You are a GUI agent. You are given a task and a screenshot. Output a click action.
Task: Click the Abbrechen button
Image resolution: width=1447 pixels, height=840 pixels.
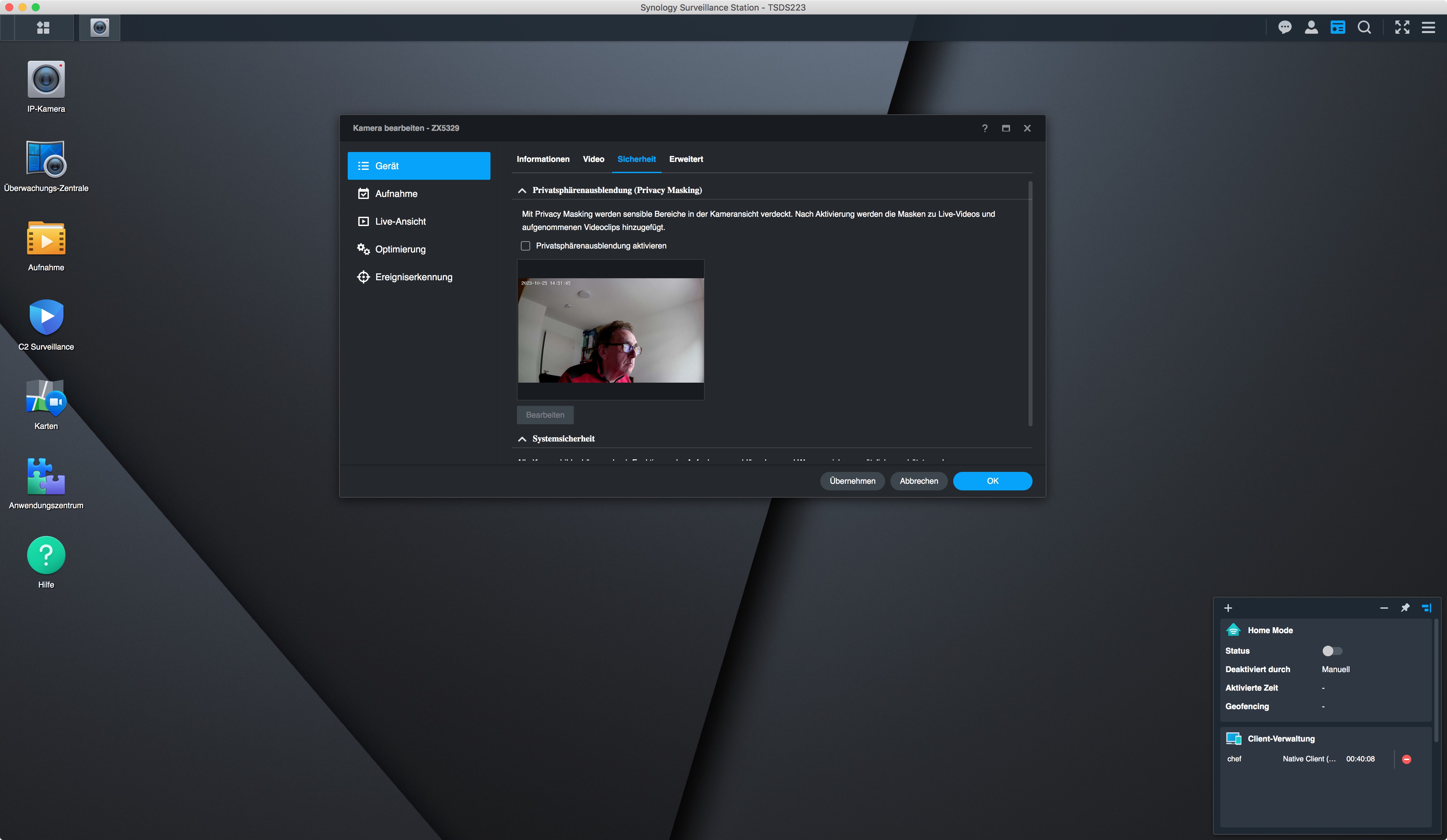pyautogui.click(x=918, y=481)
